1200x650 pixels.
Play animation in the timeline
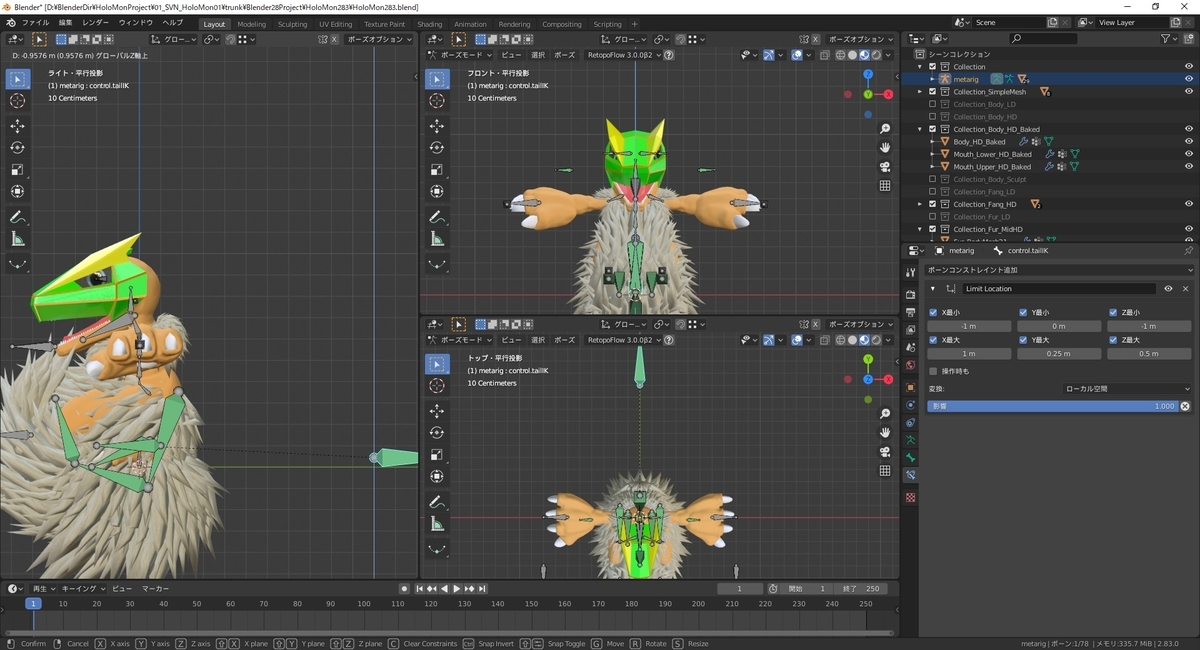coord(457,589)
